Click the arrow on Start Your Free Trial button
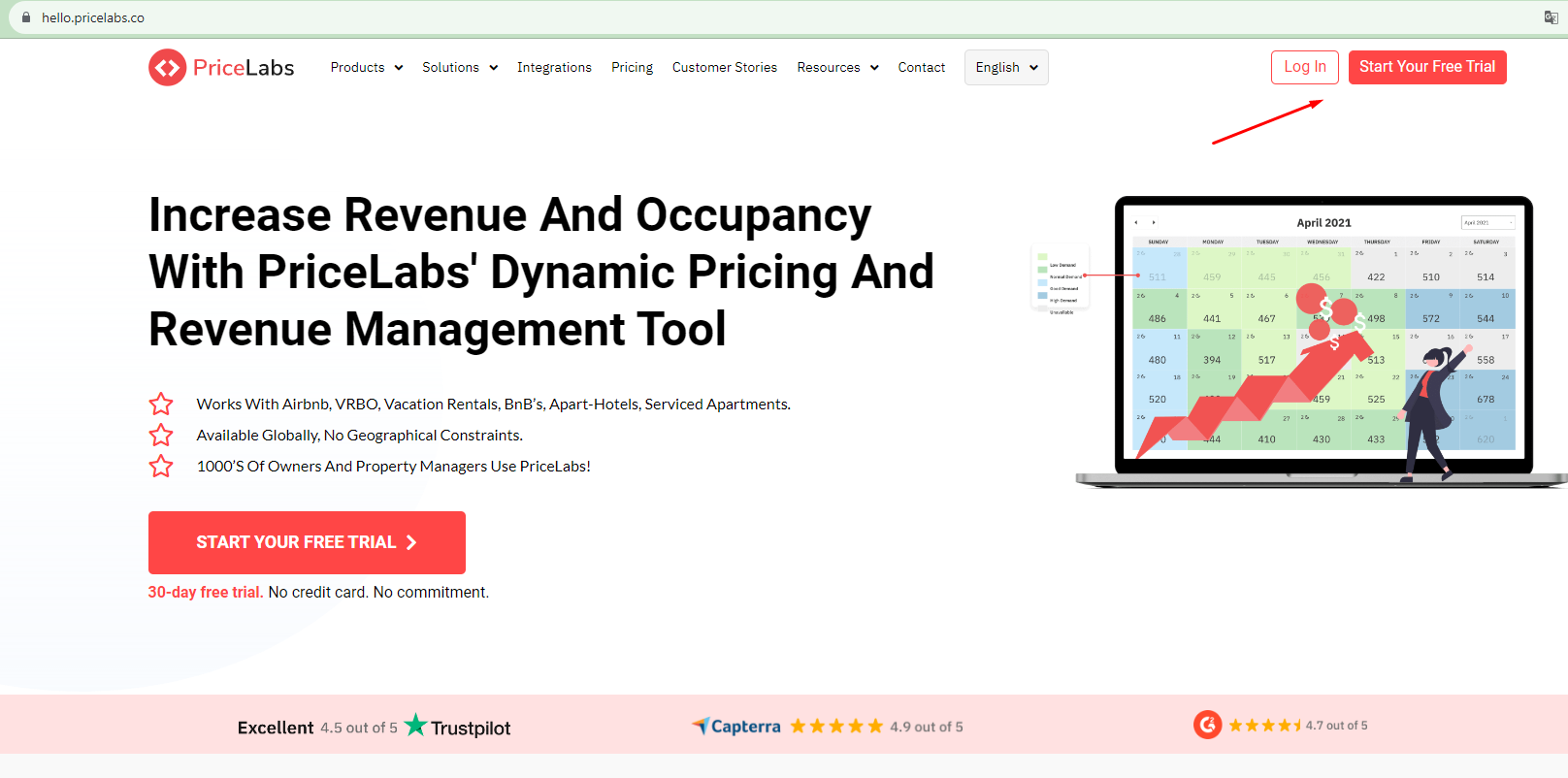 point(411,542)
